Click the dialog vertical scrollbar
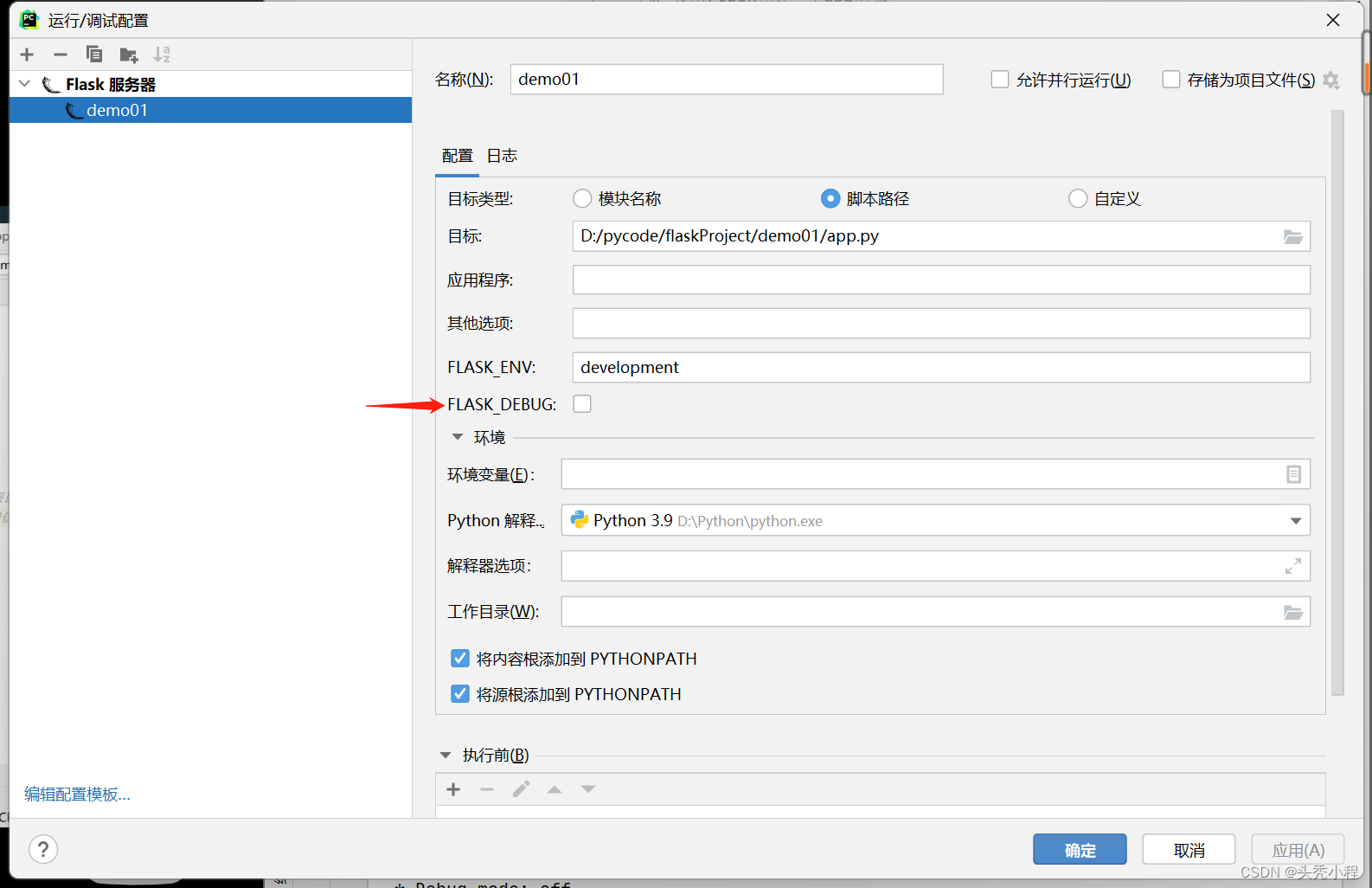1372x888 pixels. (x=1337, y=402)
